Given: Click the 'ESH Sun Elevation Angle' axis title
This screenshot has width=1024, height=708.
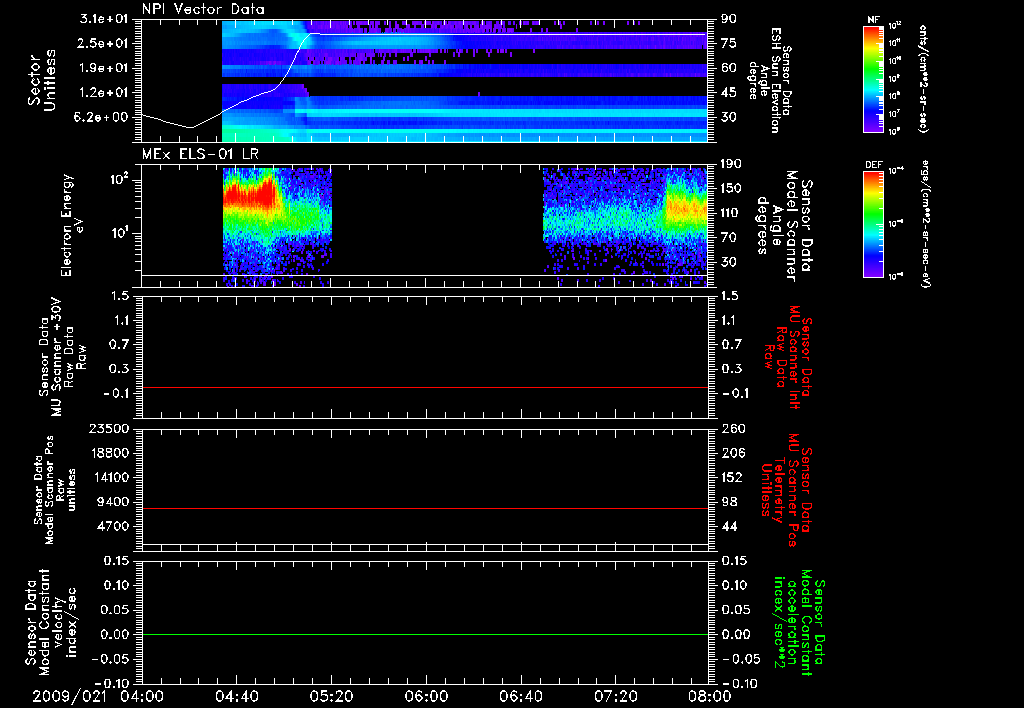Looking at the screenshot, I should 769,80.
